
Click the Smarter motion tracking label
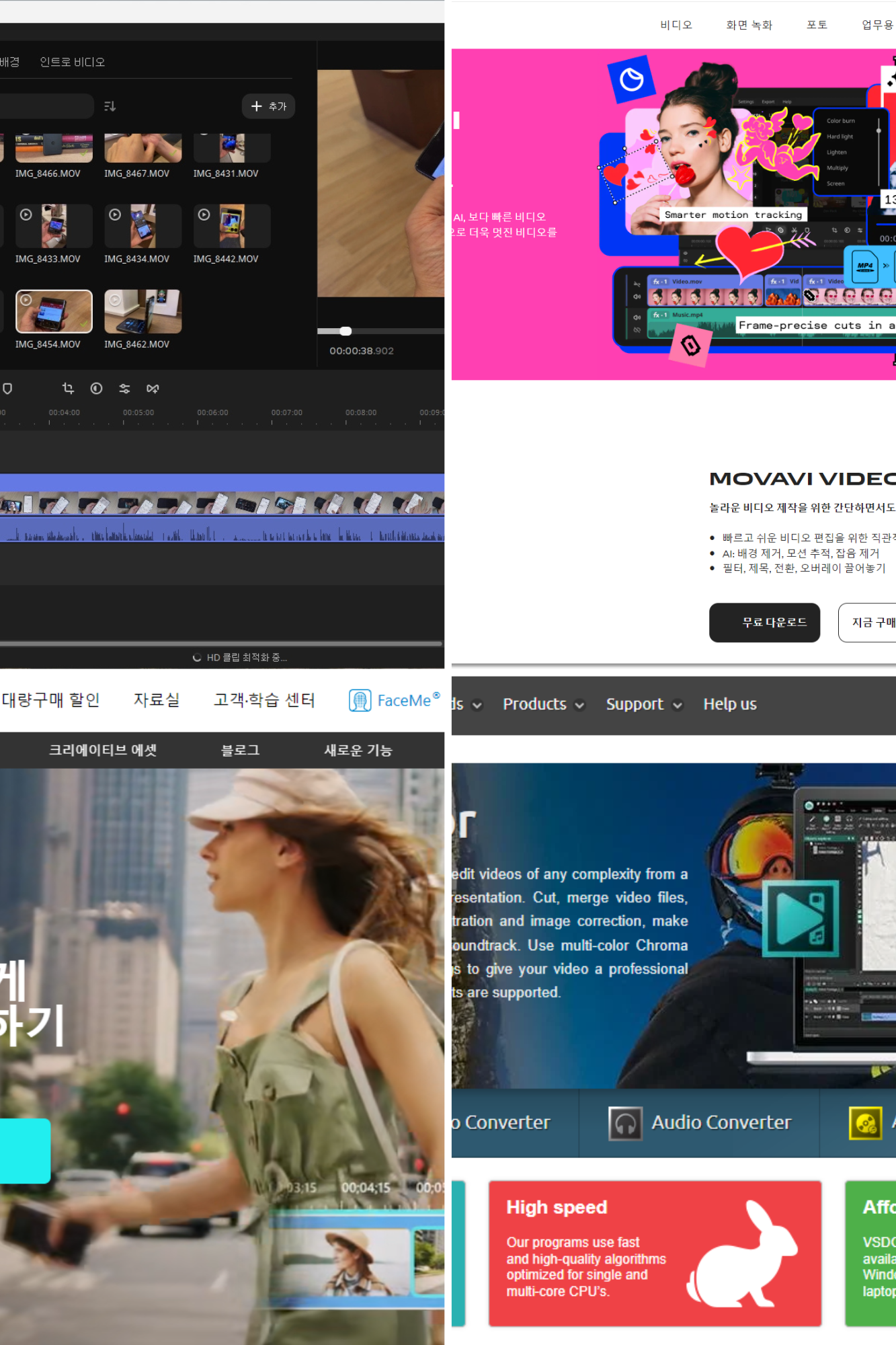733,215
